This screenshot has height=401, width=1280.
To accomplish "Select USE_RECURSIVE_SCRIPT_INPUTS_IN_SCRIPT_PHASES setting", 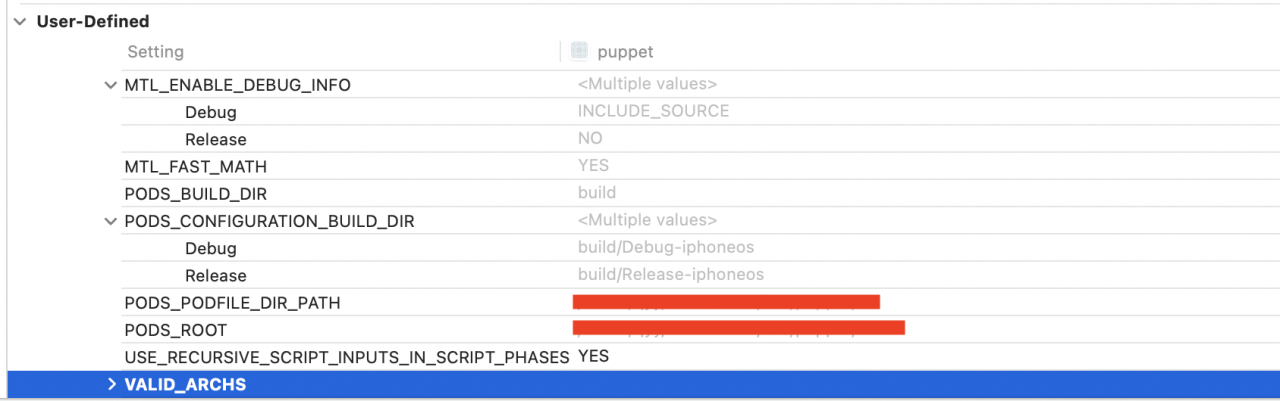I will [346, 357].
